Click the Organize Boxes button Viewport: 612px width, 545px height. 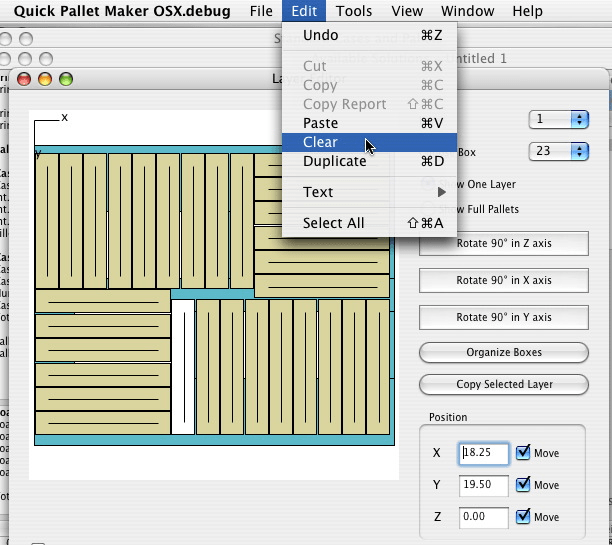pyautogui.click(x=503, y=352)
